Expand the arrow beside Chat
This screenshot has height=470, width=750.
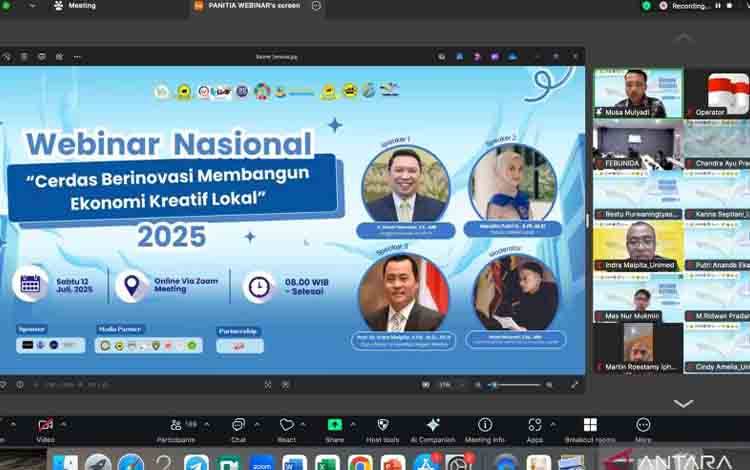257,424
